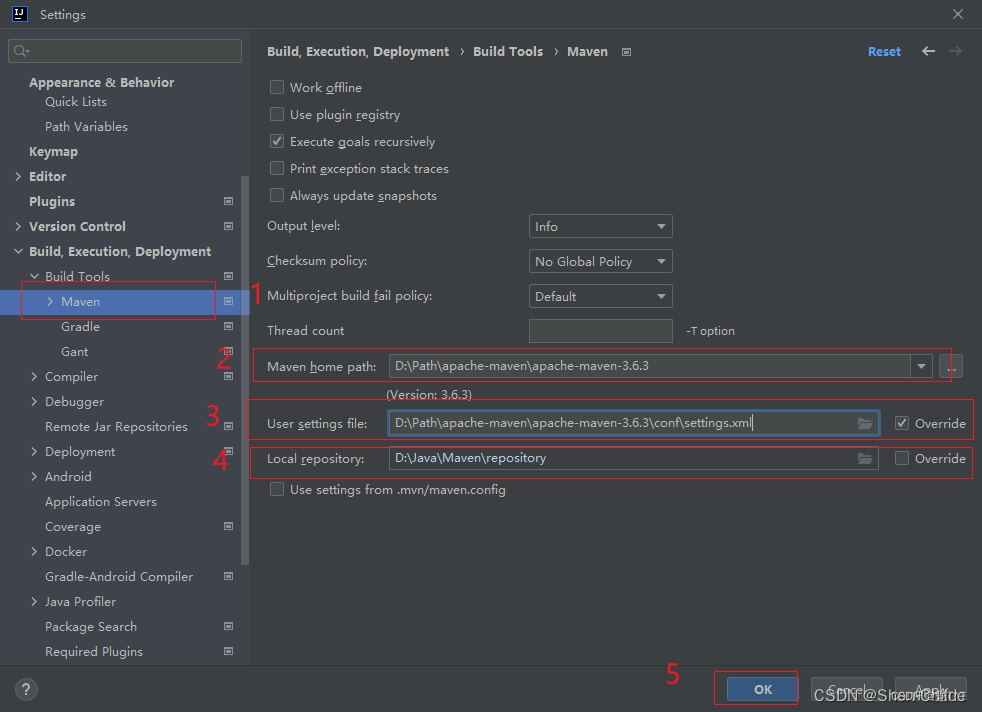Focus the settings search field
The height and width of the screenshot is (712, 982).
click(125, 51)
